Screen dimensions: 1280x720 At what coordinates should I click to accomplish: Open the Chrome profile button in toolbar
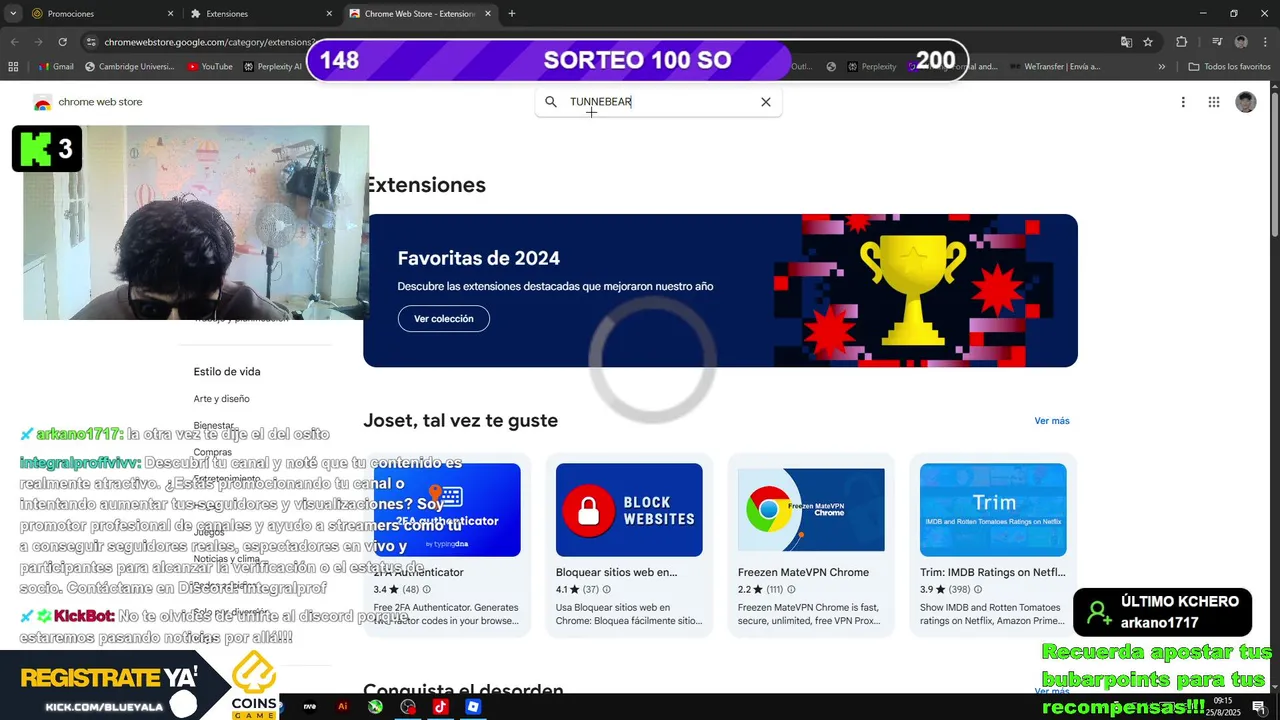pyautogui.click(x=1241, y=42)
